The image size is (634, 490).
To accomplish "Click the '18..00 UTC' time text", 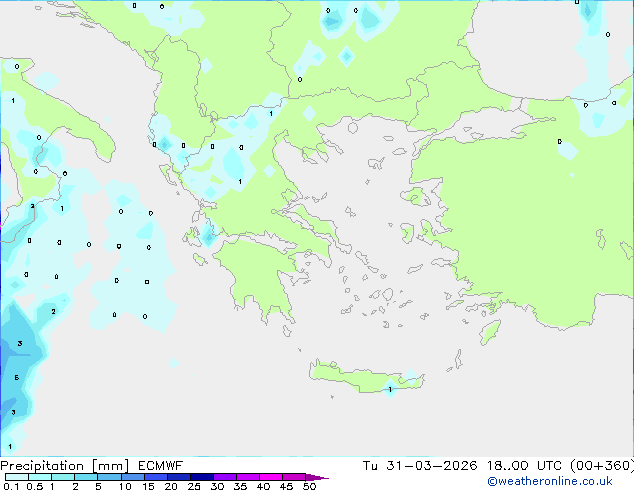I will click(524, 466).
